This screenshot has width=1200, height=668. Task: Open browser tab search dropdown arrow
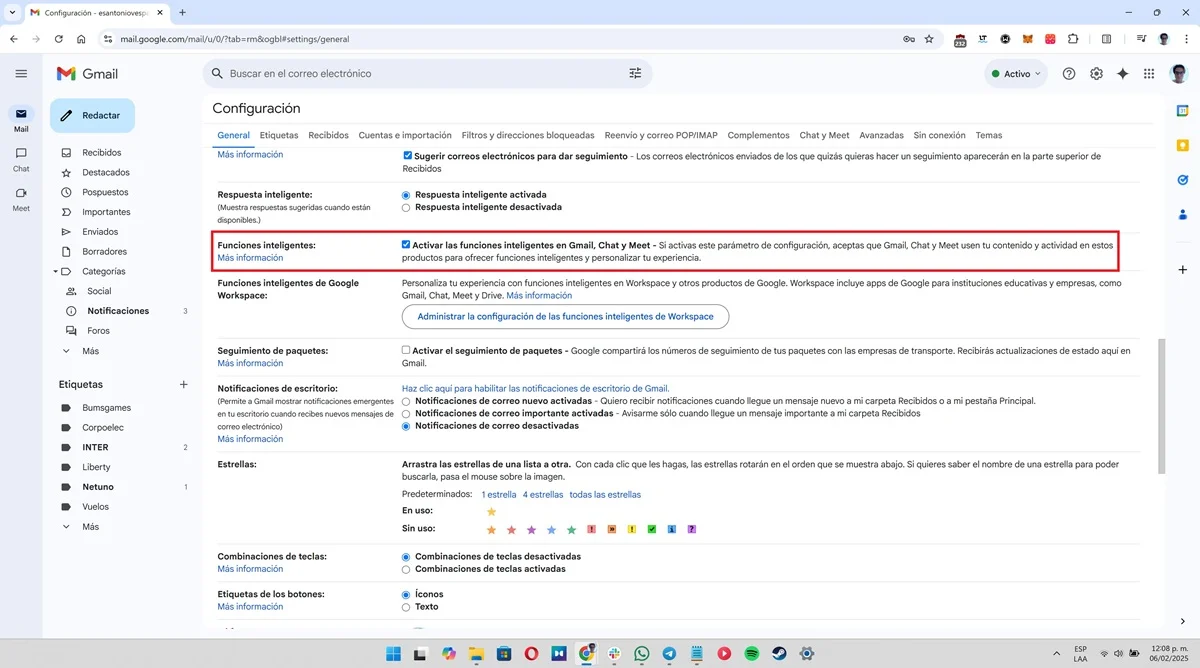click(11, 12)
